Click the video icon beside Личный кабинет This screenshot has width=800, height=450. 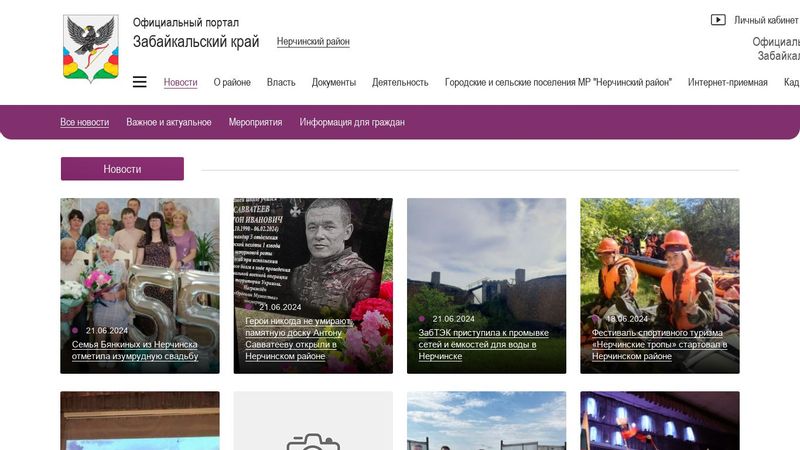coord(718,20)
